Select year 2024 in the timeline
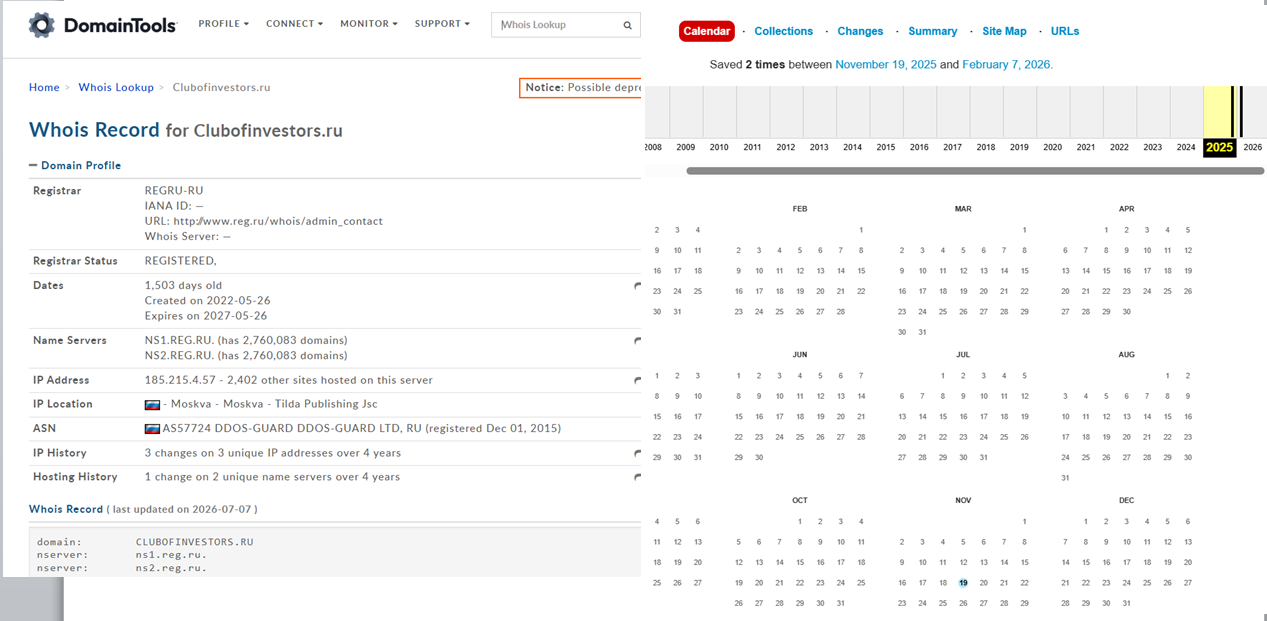The width and height of the screenshot is (1267, 621). (1186, 148)
